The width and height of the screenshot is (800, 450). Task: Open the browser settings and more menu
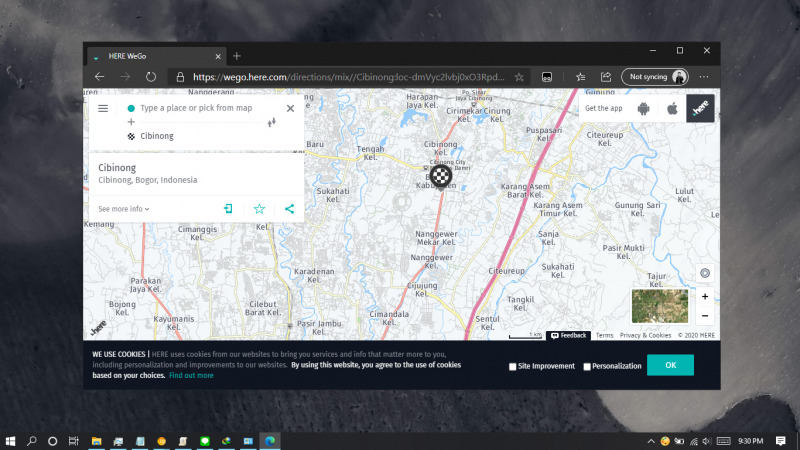point(704,77)
